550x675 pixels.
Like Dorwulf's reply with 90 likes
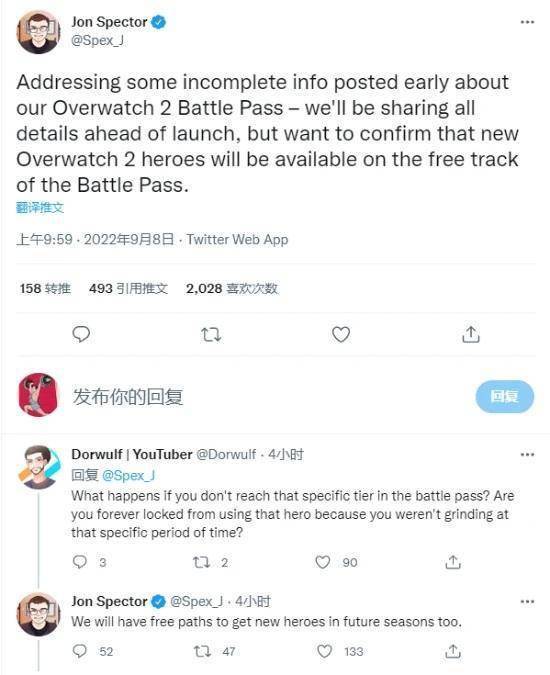click(x=323, y=562)
